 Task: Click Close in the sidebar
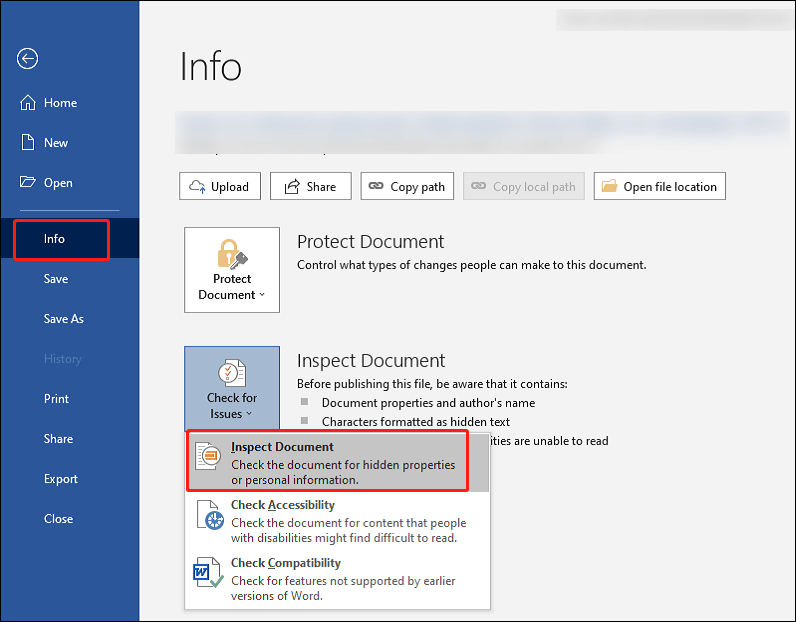pyautogui.click(x=70, y=518)
